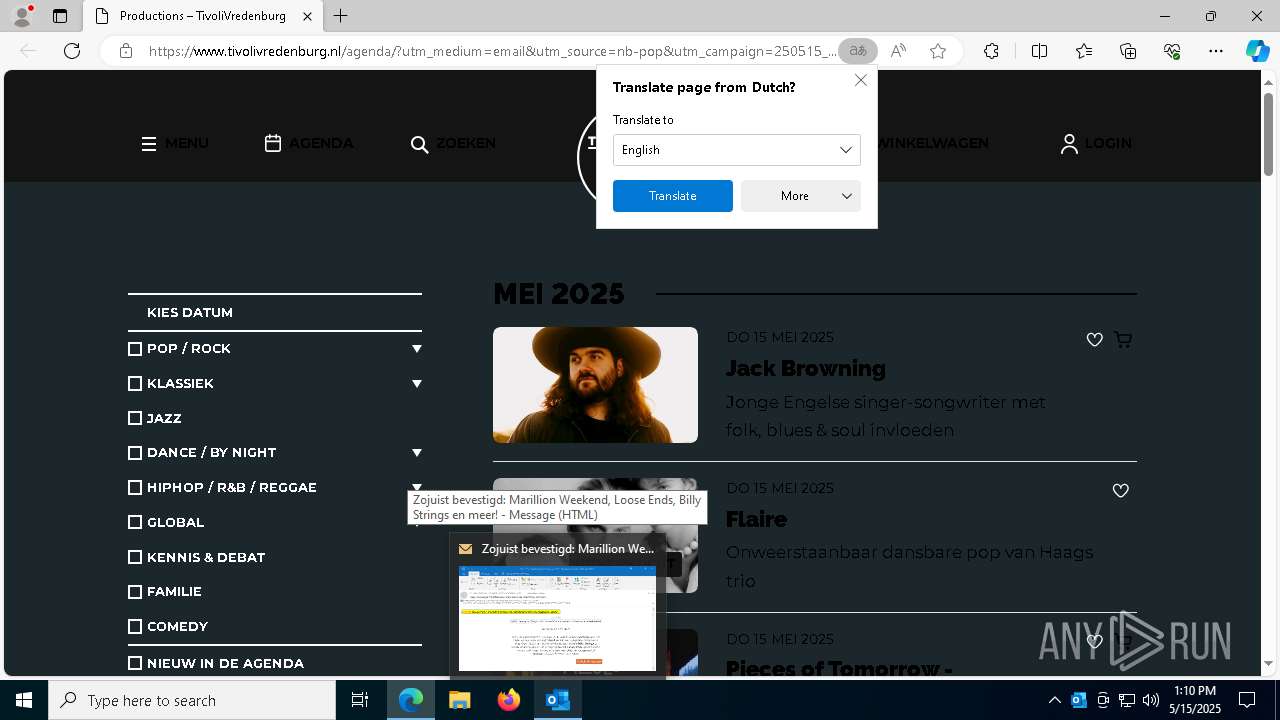Open Outlook from taskbar
Viewport: 1280px width, 720px height.
(x=558, y=700)
